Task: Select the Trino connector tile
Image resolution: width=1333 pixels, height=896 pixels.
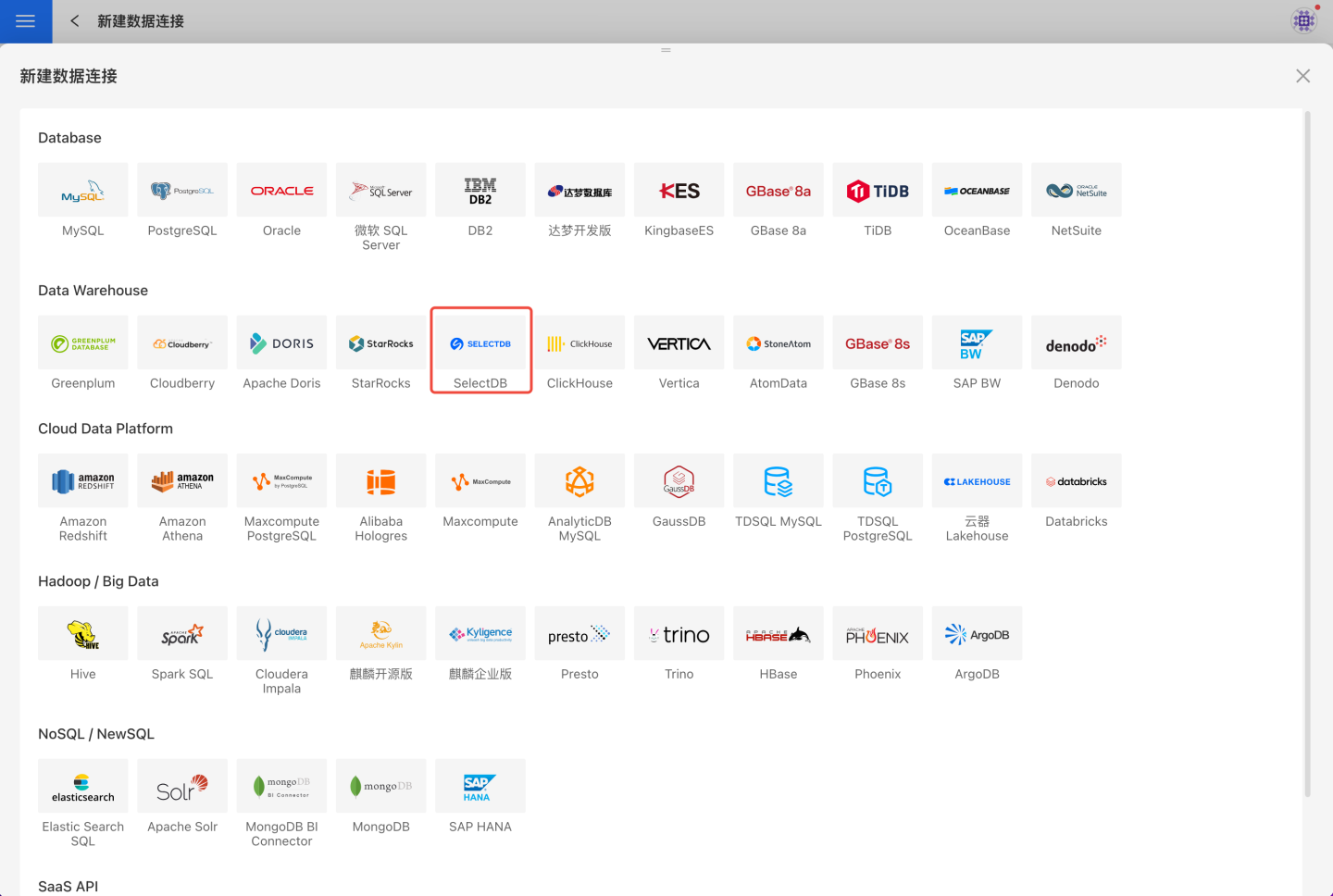Action: [679, 634]
